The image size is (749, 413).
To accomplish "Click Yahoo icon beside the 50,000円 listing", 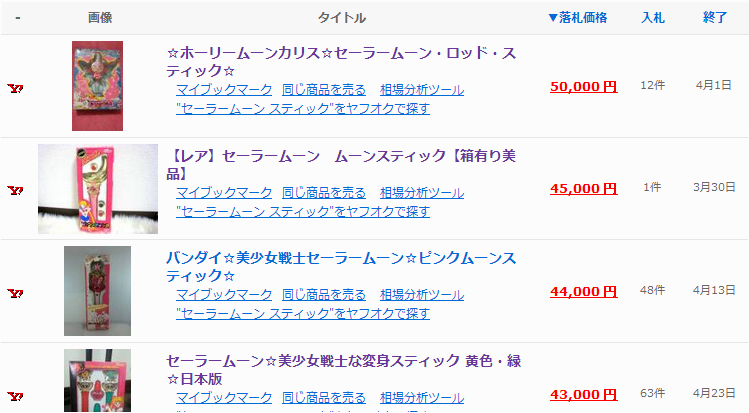I will 15,88.
